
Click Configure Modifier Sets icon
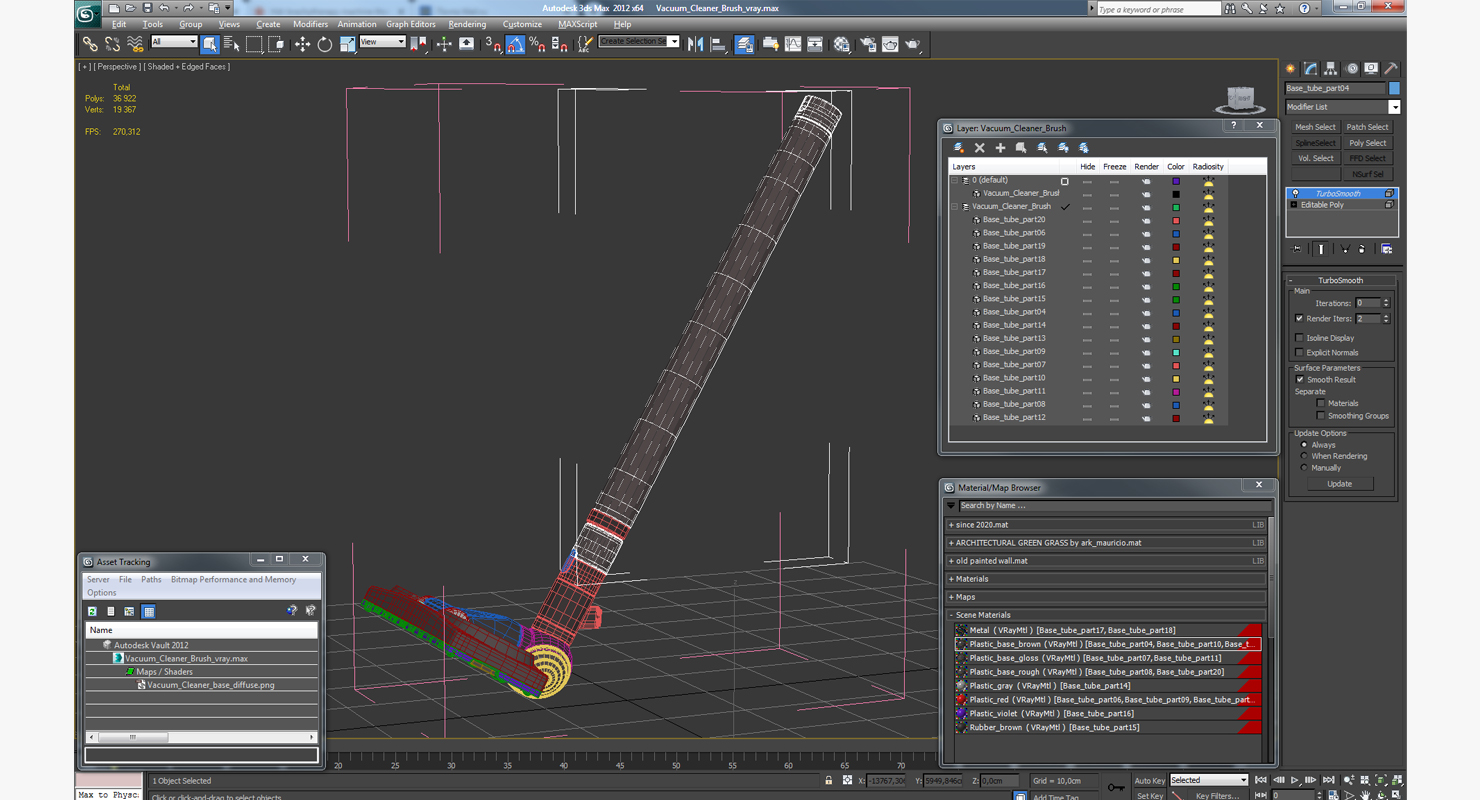1386,249
